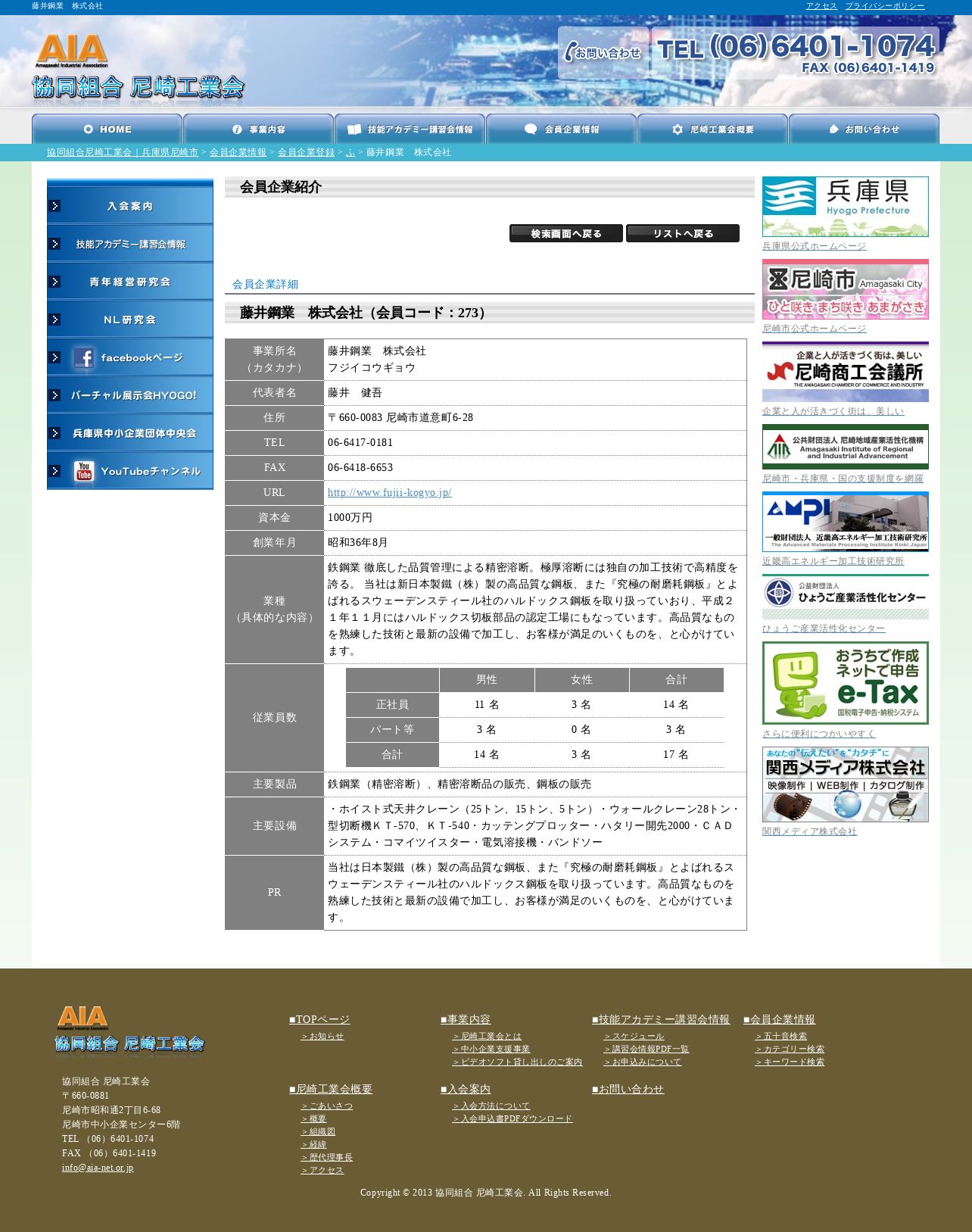Open link さらに便利につかいやすく
The image size is (972, 1232).
coord(819,734)
